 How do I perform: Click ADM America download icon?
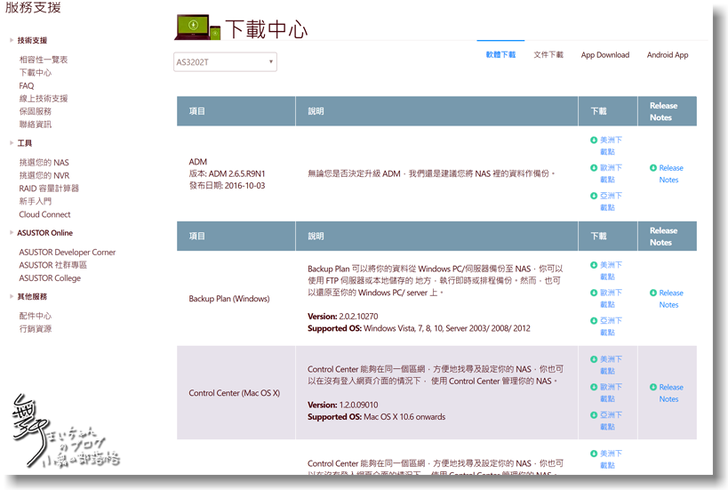tap(594, 140)
